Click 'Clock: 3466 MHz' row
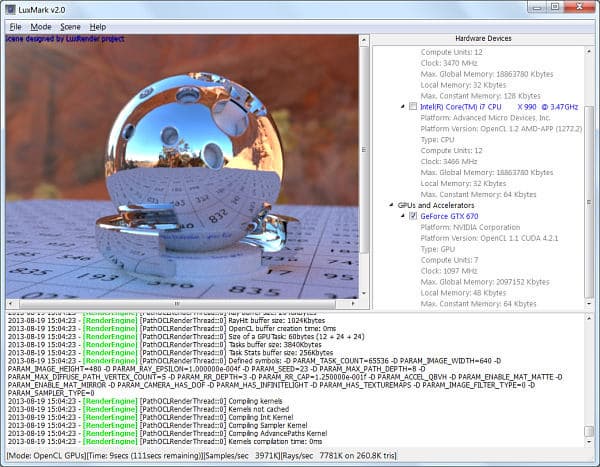Image resolution: width=600 pixels, height=467 pixels. pyautogui.click(x=449, y=162)
